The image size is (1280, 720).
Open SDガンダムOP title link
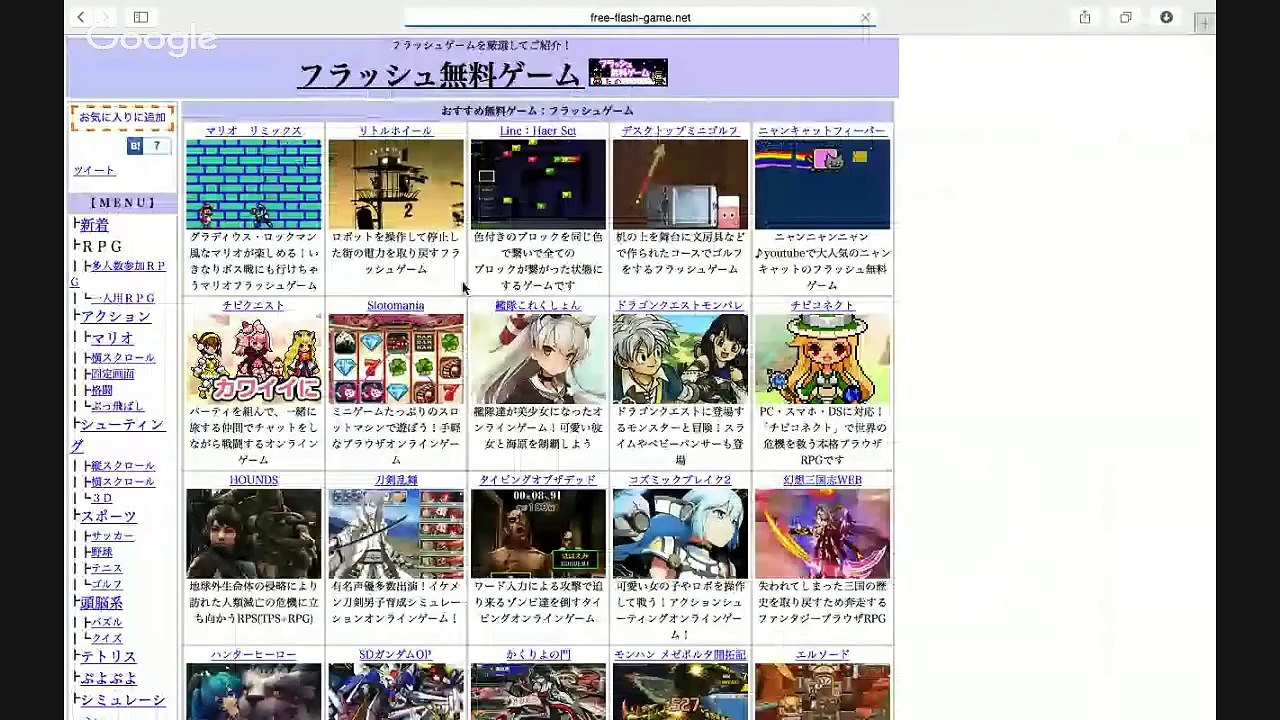395,655
